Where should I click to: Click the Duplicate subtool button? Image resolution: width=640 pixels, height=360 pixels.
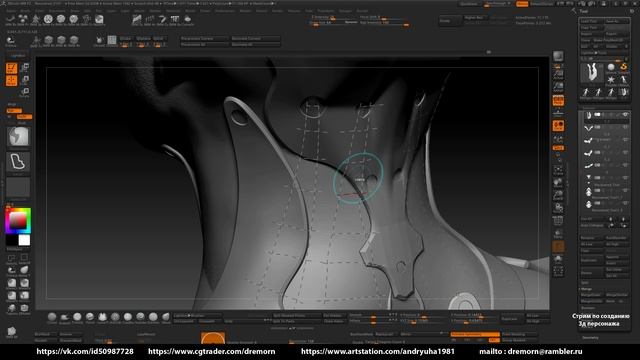(x=592, y=260)
